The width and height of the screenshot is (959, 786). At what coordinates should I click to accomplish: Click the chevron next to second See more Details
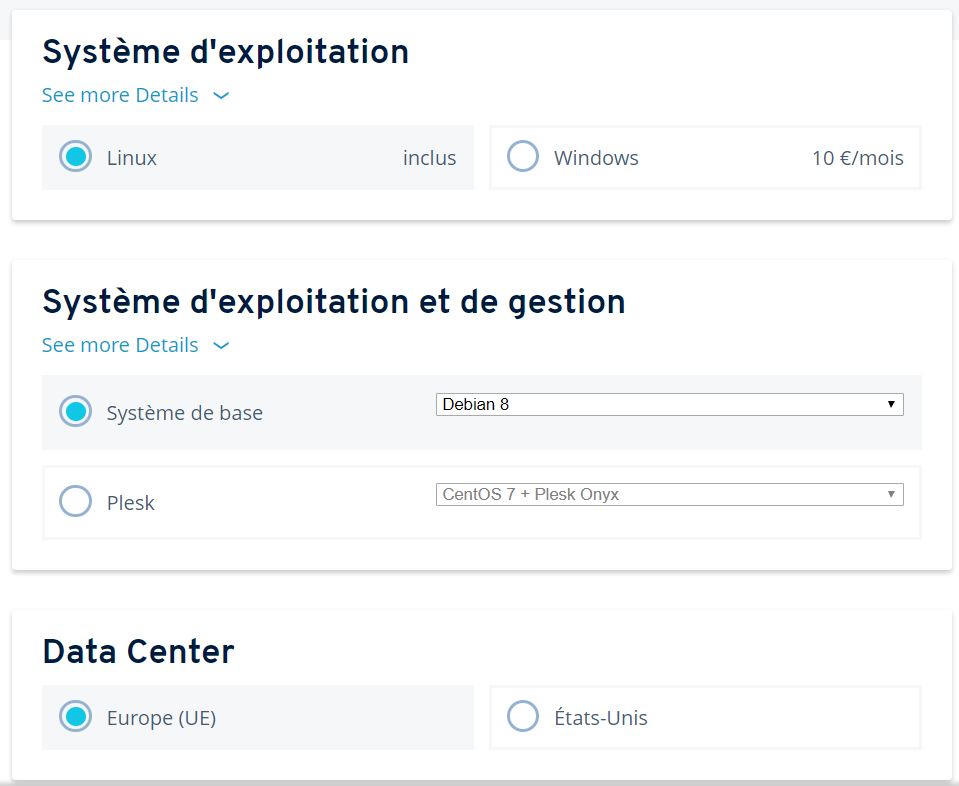pyautogui.click(x=220, y=345)
